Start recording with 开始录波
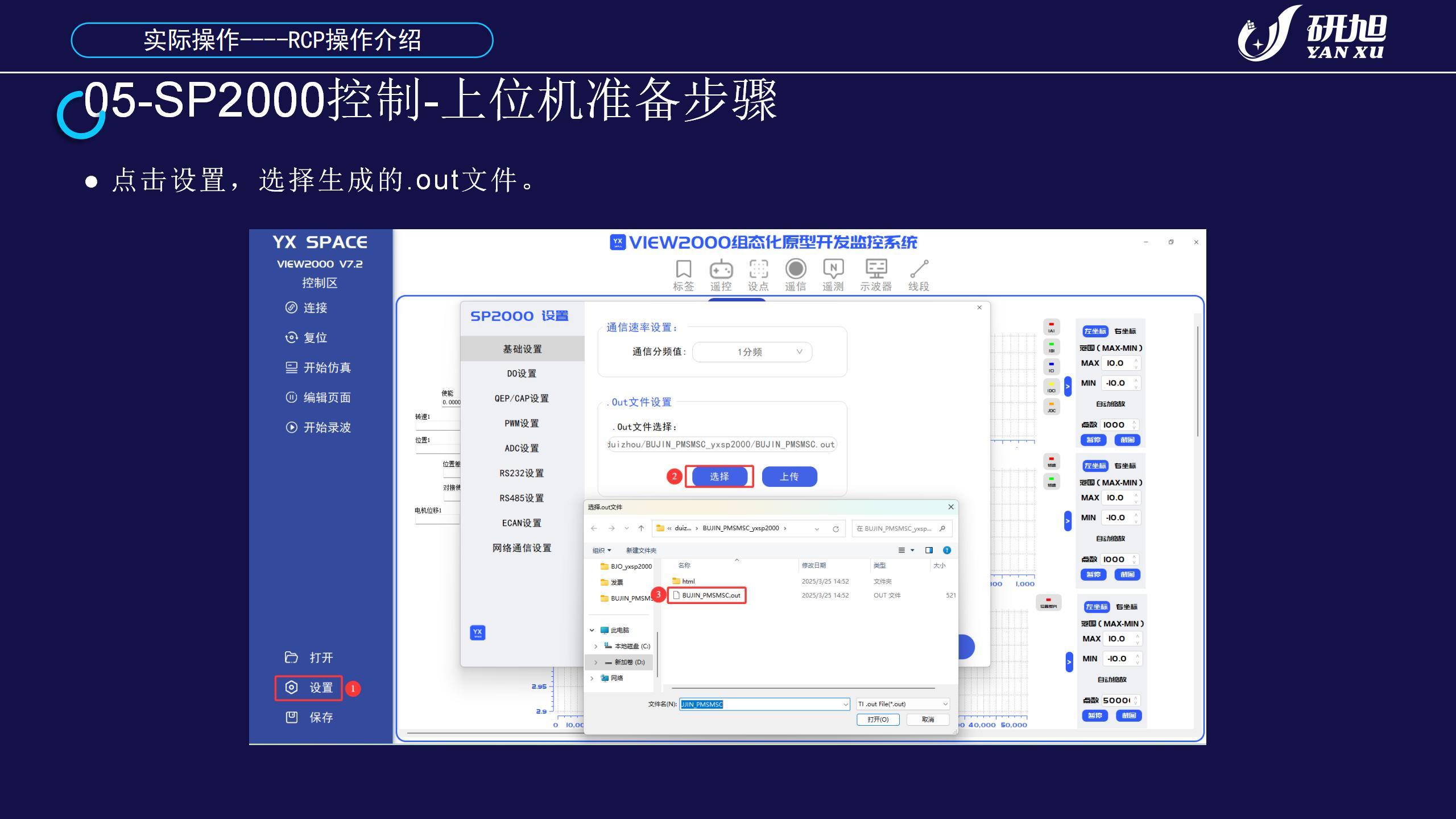 pos(318,427)
